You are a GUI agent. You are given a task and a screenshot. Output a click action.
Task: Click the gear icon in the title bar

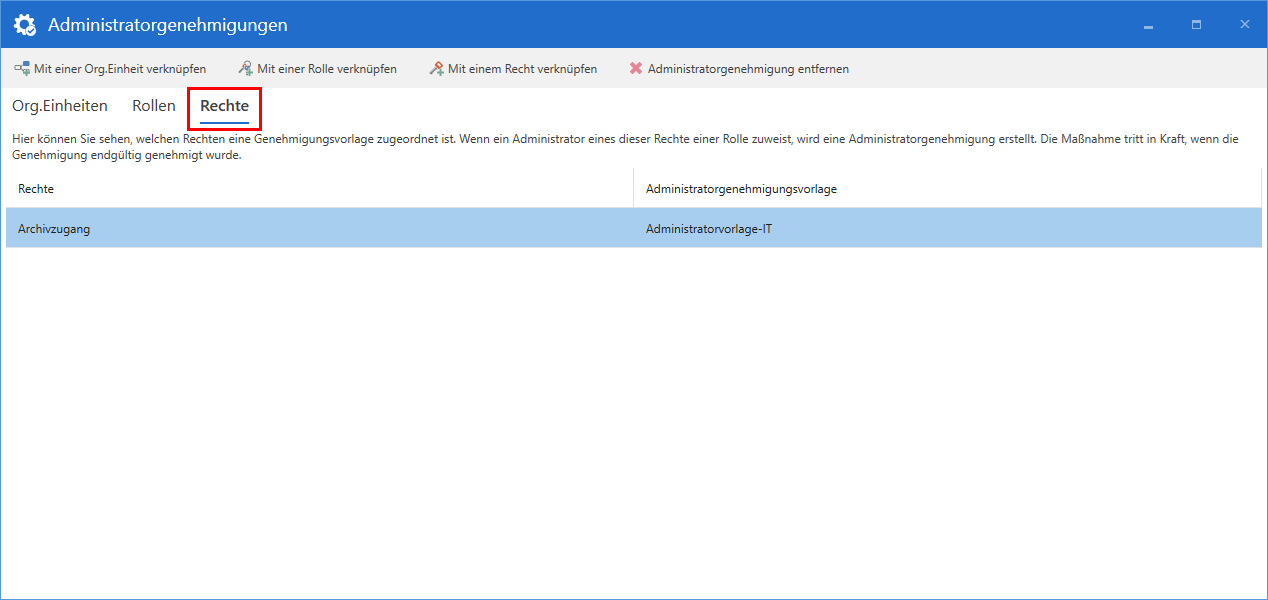(24, 23)
